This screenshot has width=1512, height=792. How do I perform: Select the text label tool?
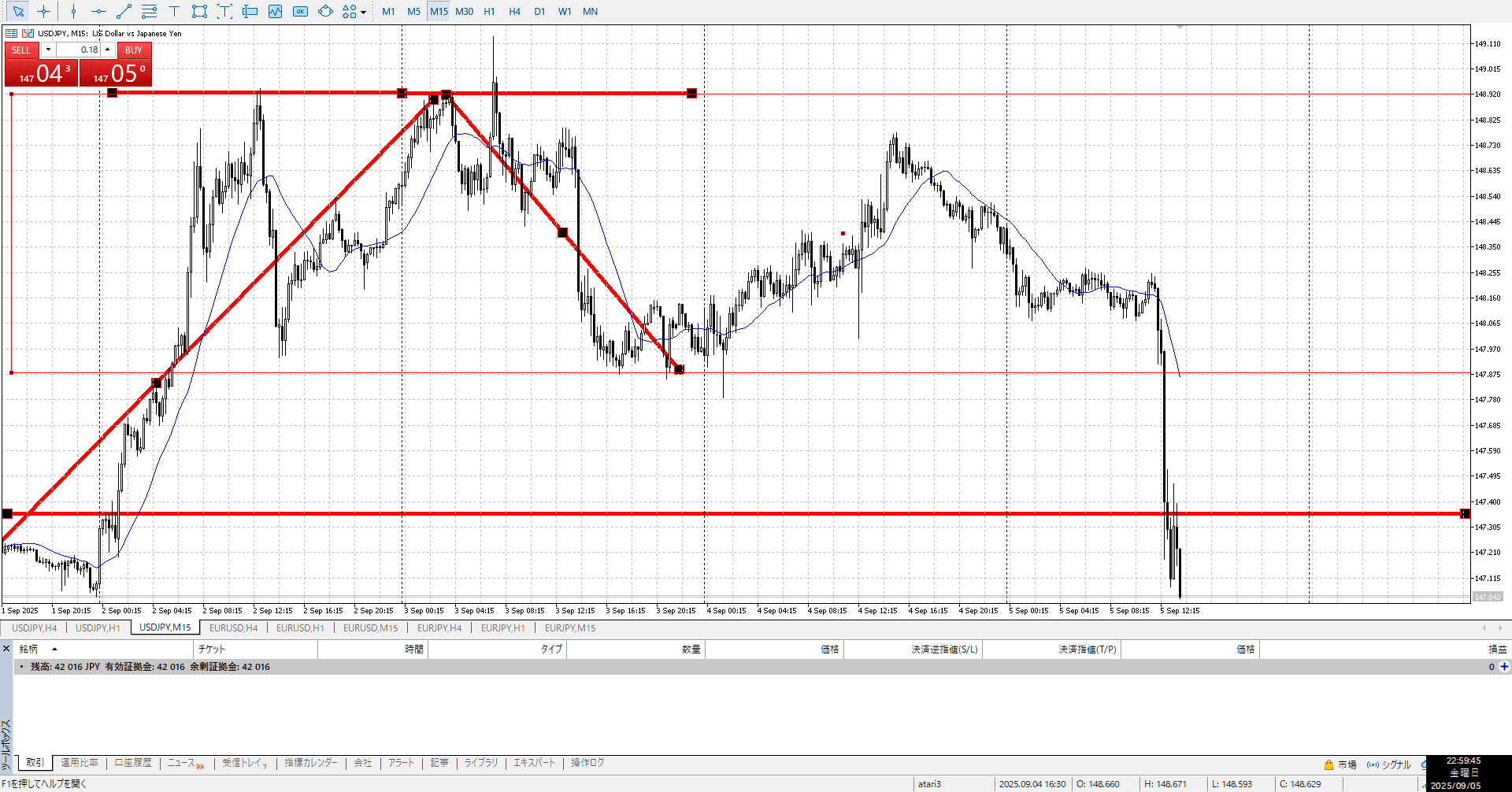(174, 11)
